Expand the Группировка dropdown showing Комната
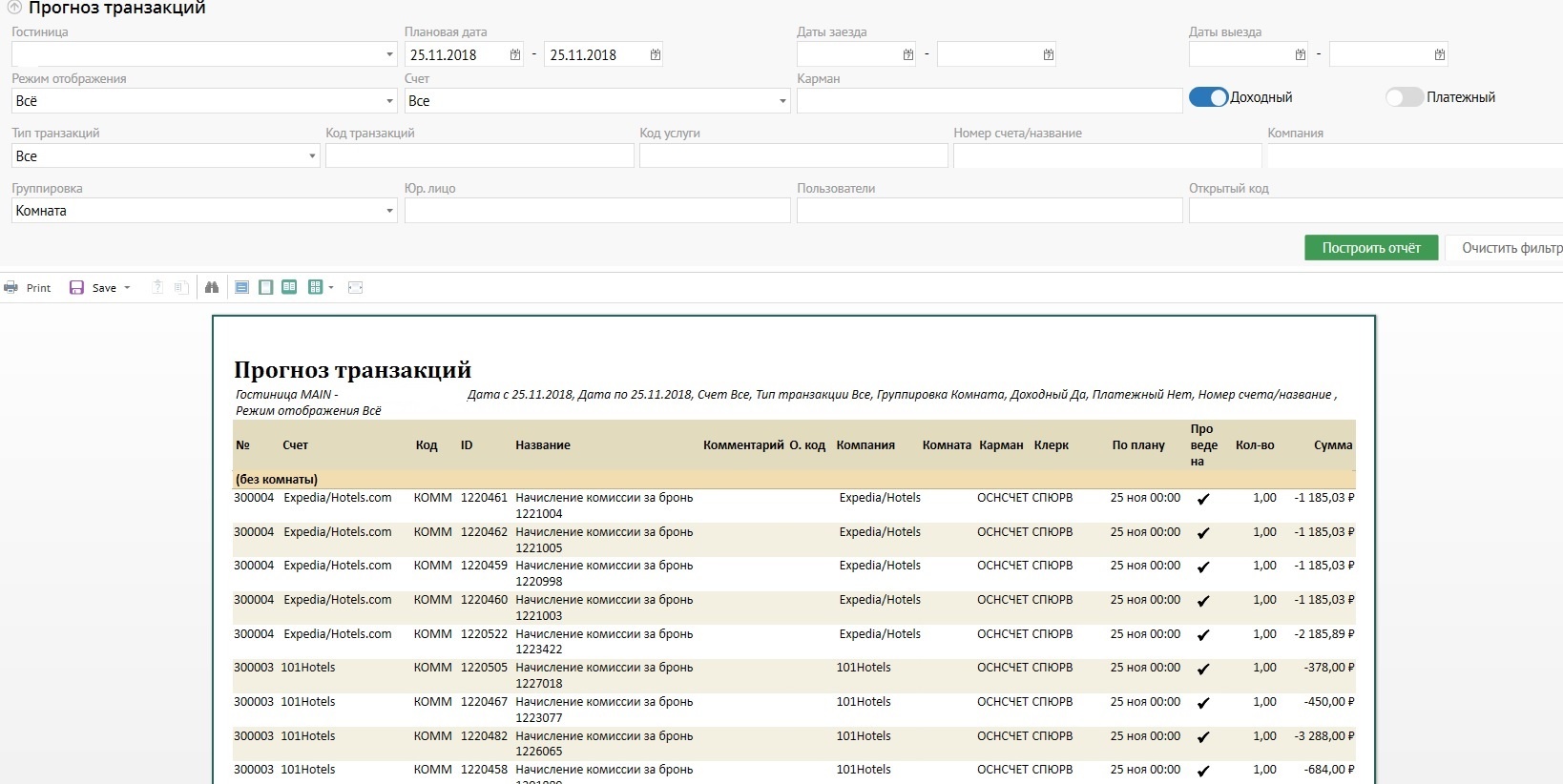 (389, 211)
